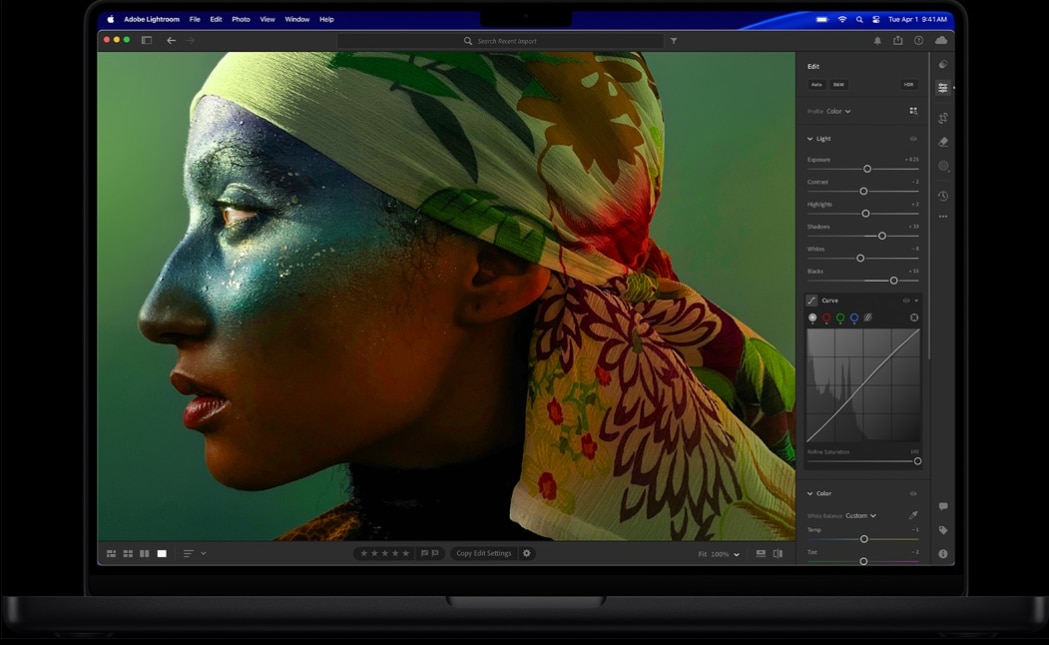Viewport: 1049px width, 645px height.
Task: Open the Crop and rotate tool
Action: (x=943, y=118)
